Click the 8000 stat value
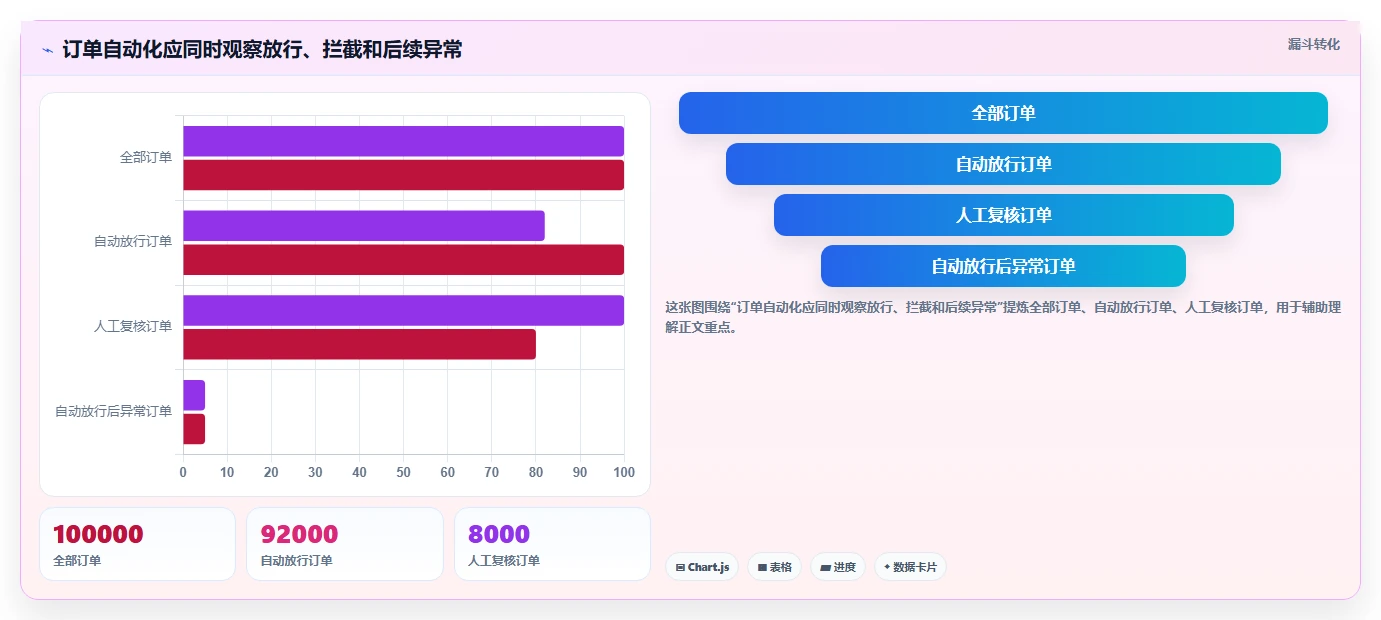The width and height of the screenshot is (1381, 620). click(x=499, y=535)
